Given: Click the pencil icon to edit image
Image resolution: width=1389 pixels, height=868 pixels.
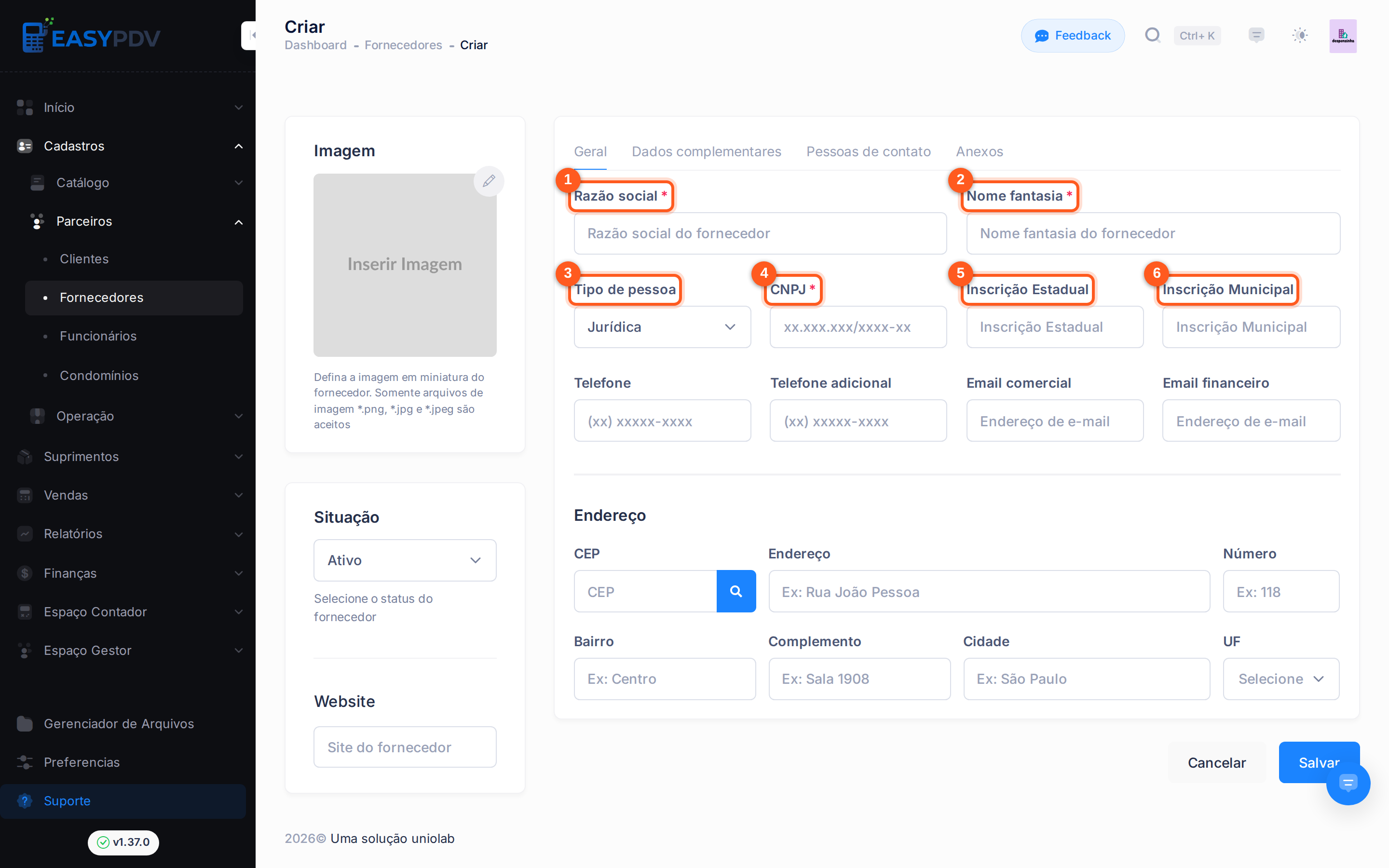Looking at the screenshot, I should (489, 181).
